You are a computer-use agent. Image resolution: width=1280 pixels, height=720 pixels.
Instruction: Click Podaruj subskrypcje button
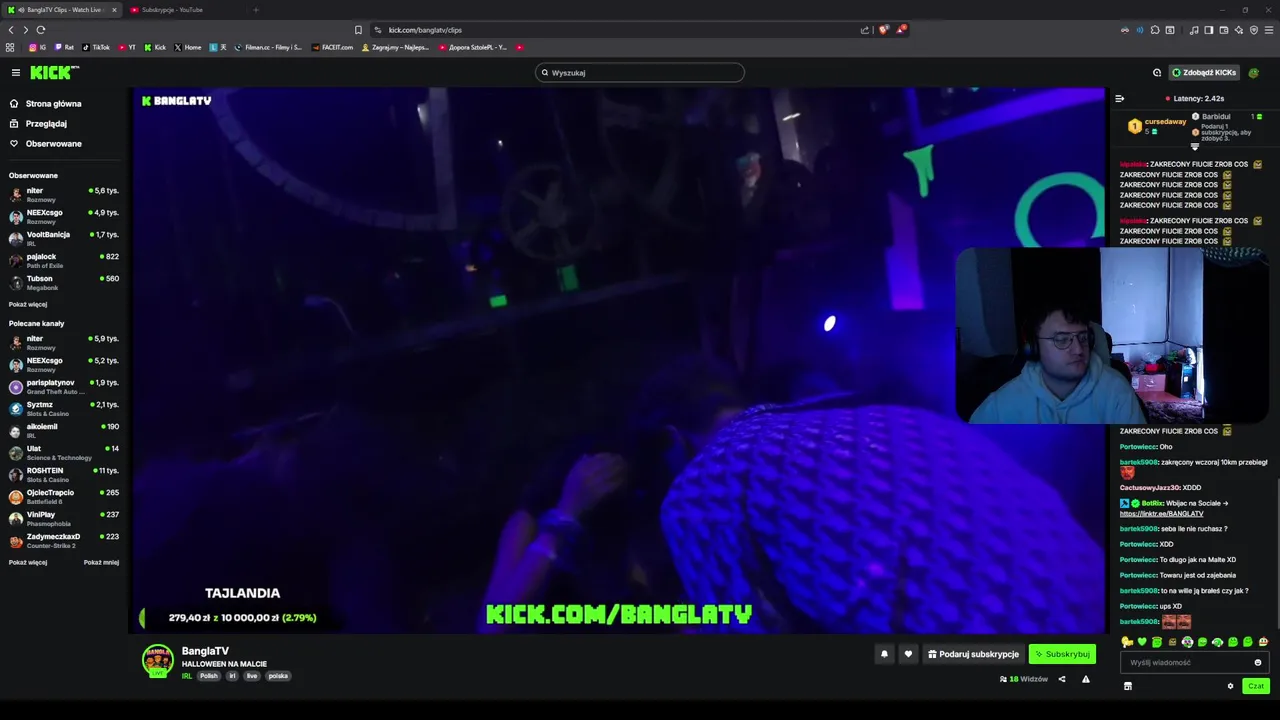click(x=973, y=654)
